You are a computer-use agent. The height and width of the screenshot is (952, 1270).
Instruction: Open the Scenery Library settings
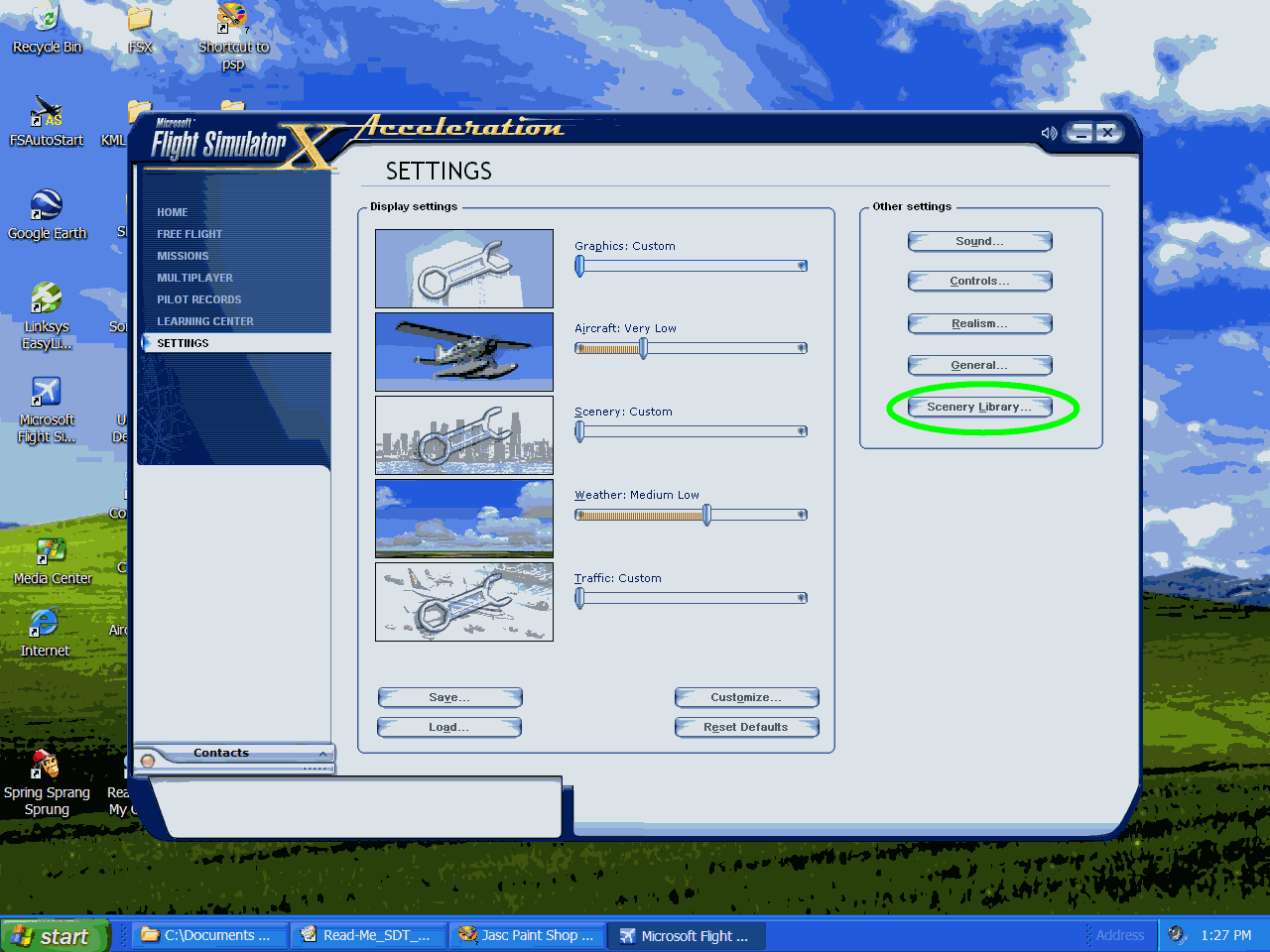[x=979, y=408]
